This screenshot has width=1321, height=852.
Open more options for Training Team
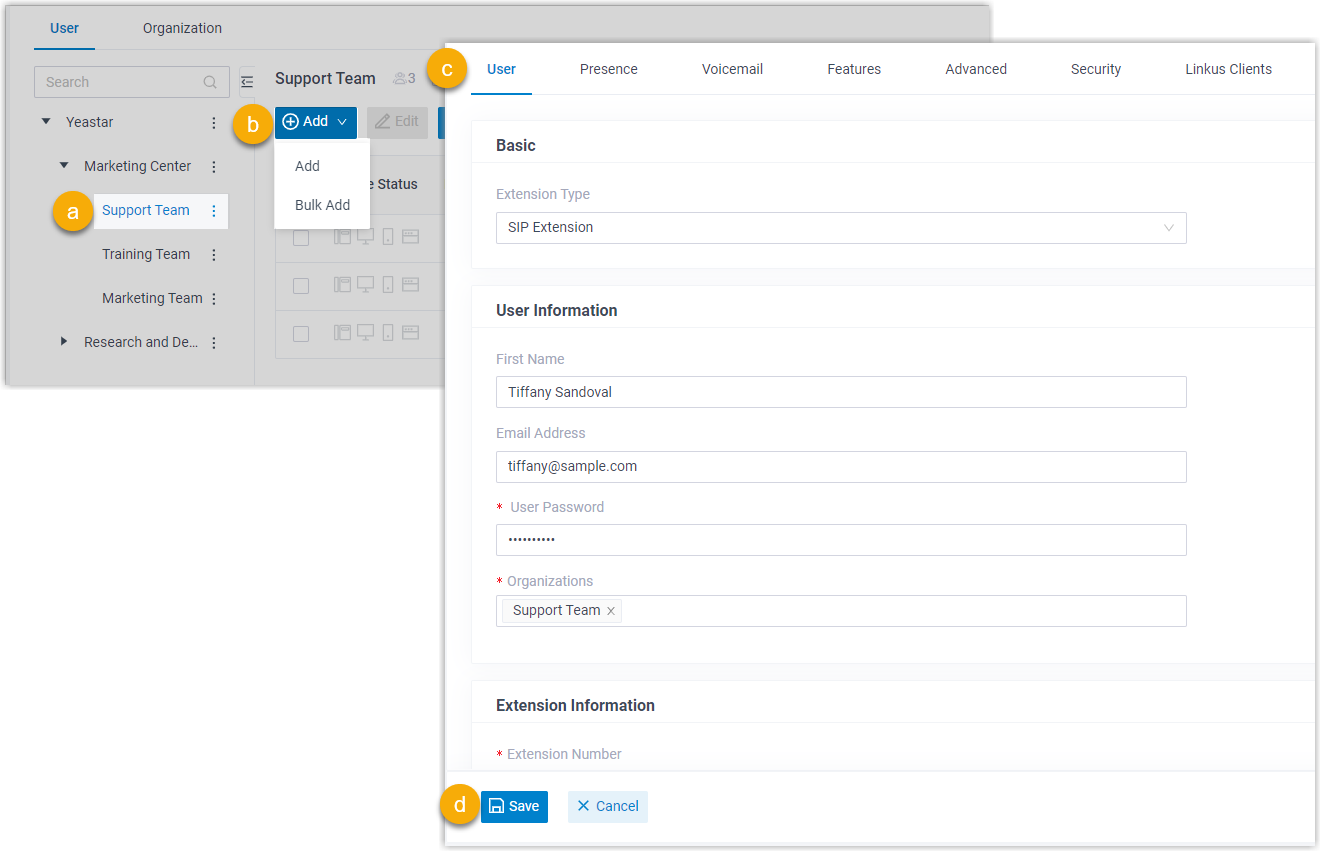click(214, 254)
